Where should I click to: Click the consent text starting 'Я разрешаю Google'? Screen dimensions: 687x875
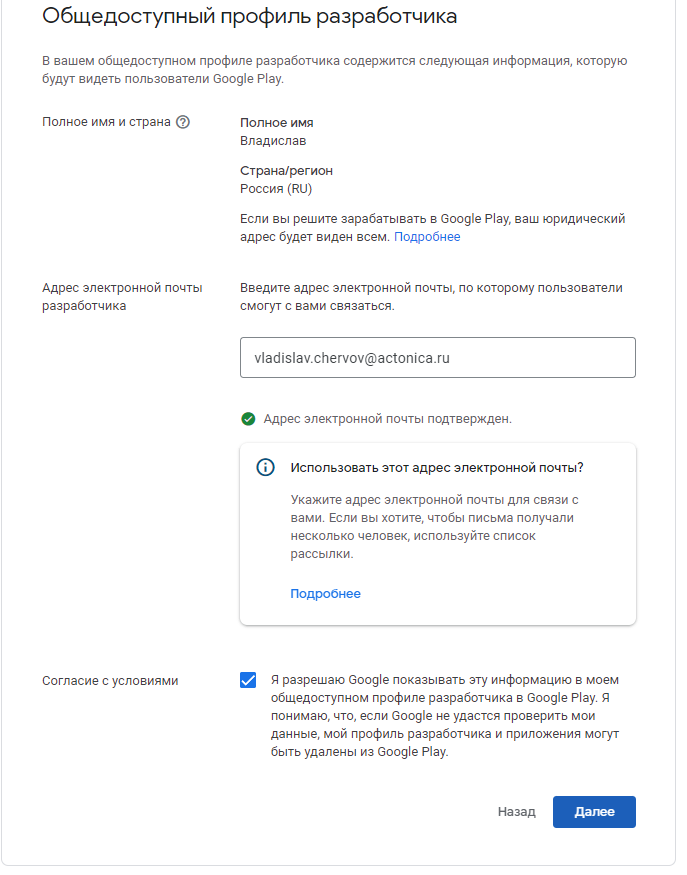coord(445,715)
